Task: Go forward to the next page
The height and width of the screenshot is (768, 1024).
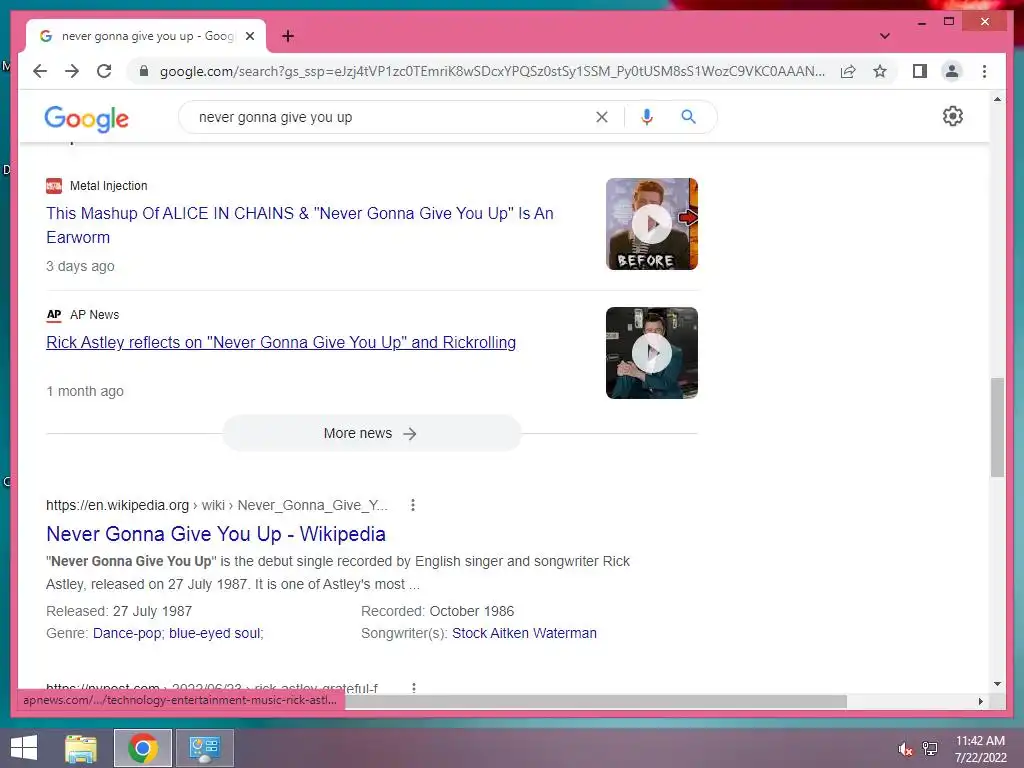Action: (72, 71)
